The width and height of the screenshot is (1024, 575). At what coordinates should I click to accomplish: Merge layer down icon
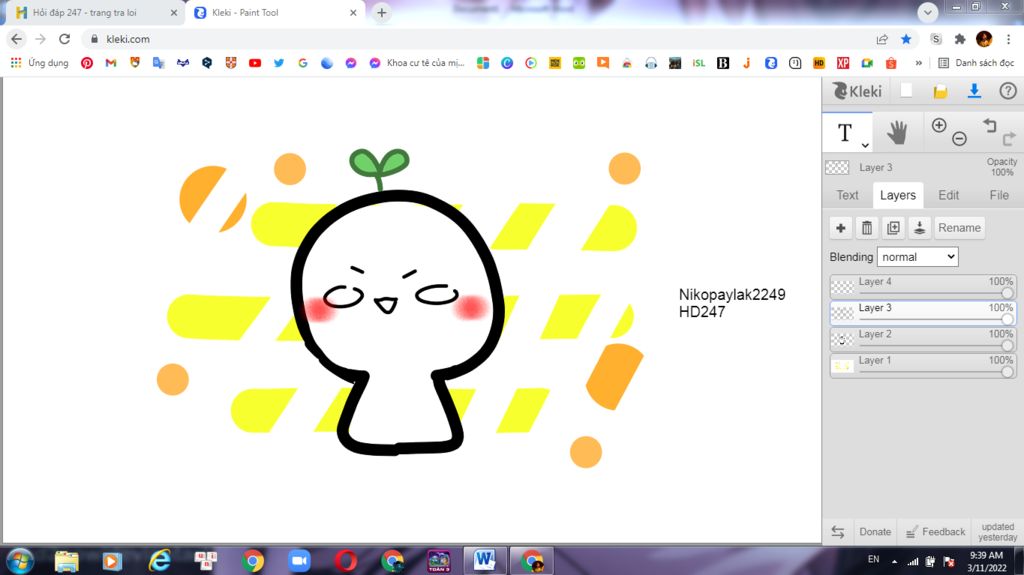coord(919,227)
